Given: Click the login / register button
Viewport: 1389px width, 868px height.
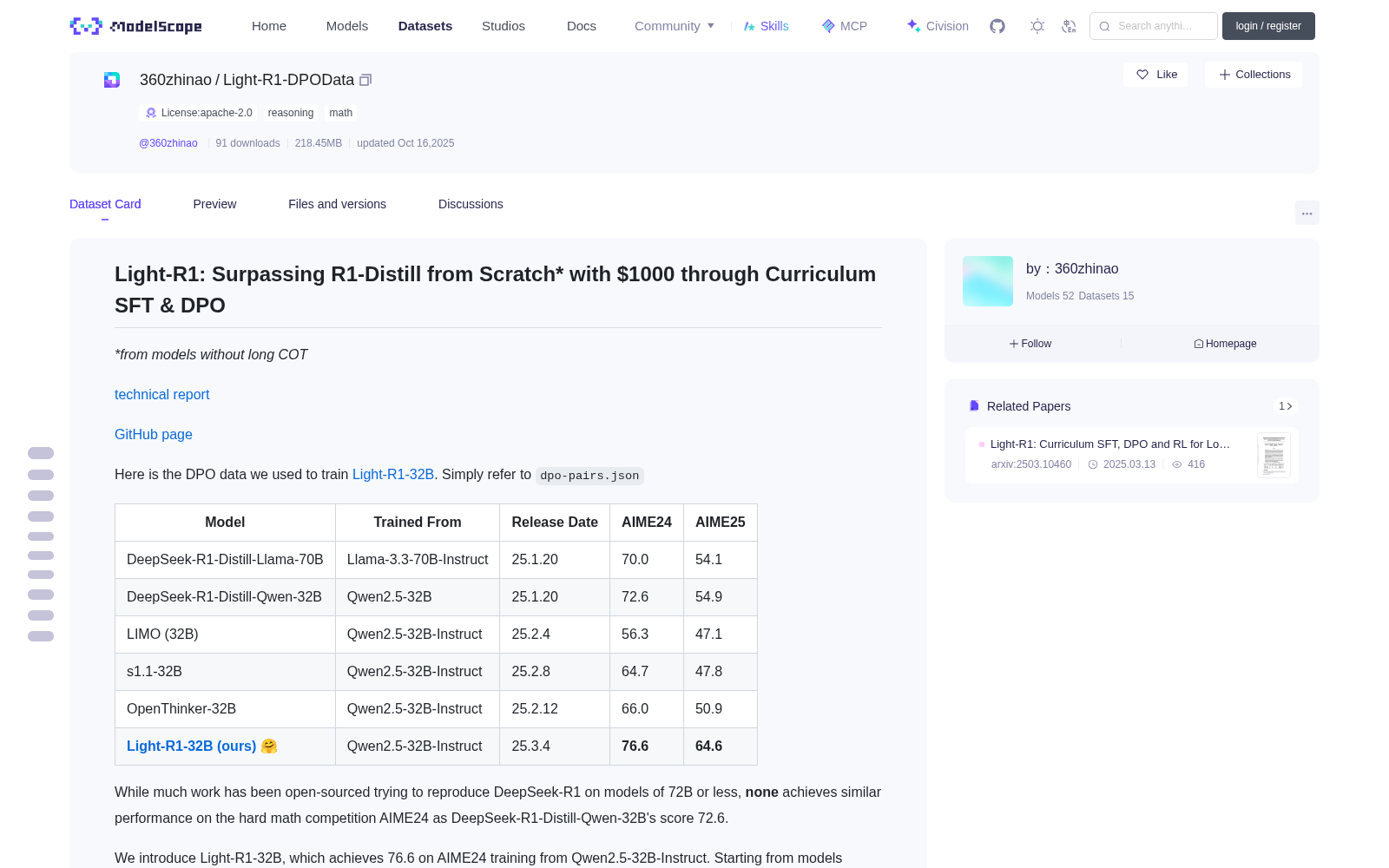Looking at the screenshot, I should pos(1268,26).
